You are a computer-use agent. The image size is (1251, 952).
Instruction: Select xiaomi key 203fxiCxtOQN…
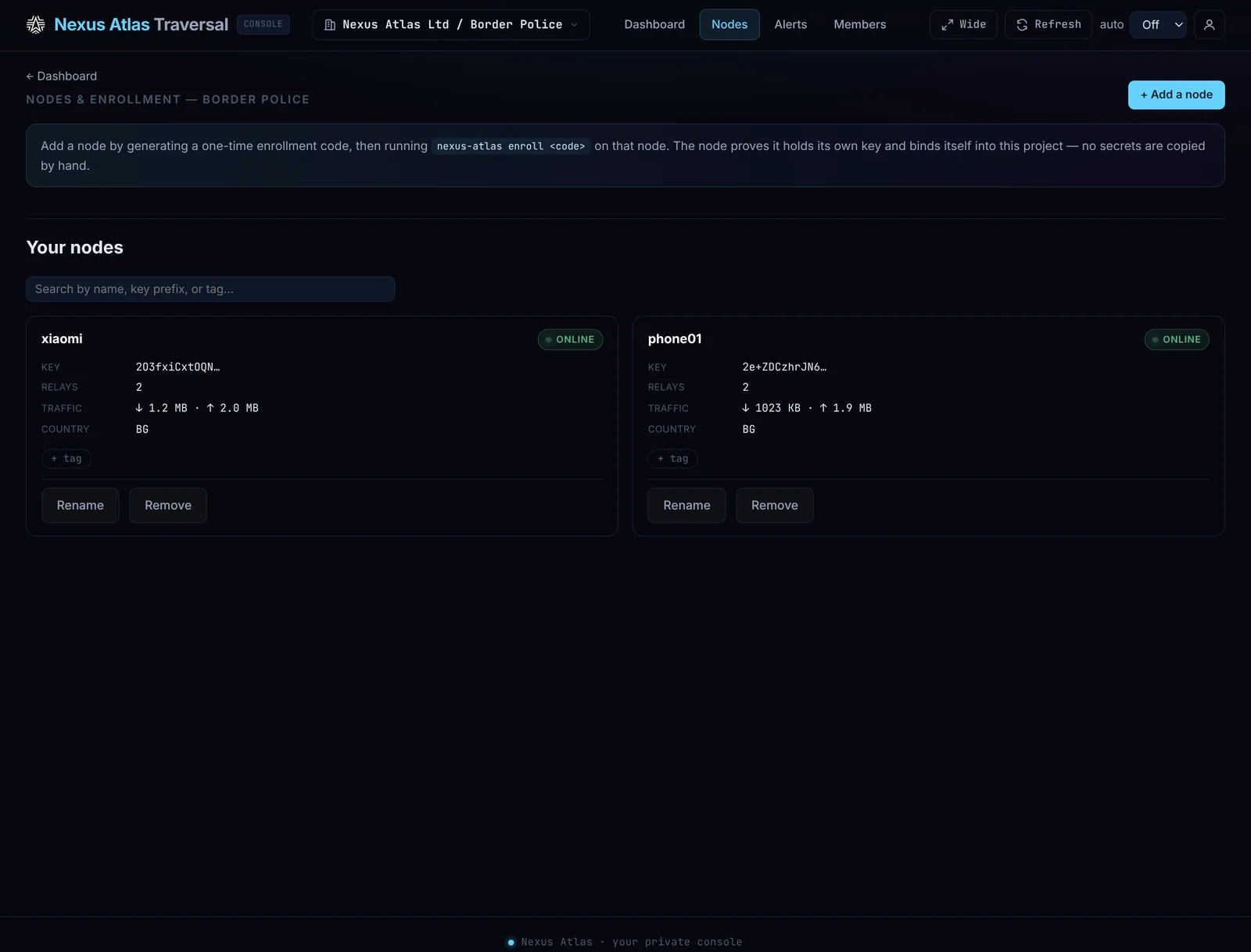pos(177,367)
